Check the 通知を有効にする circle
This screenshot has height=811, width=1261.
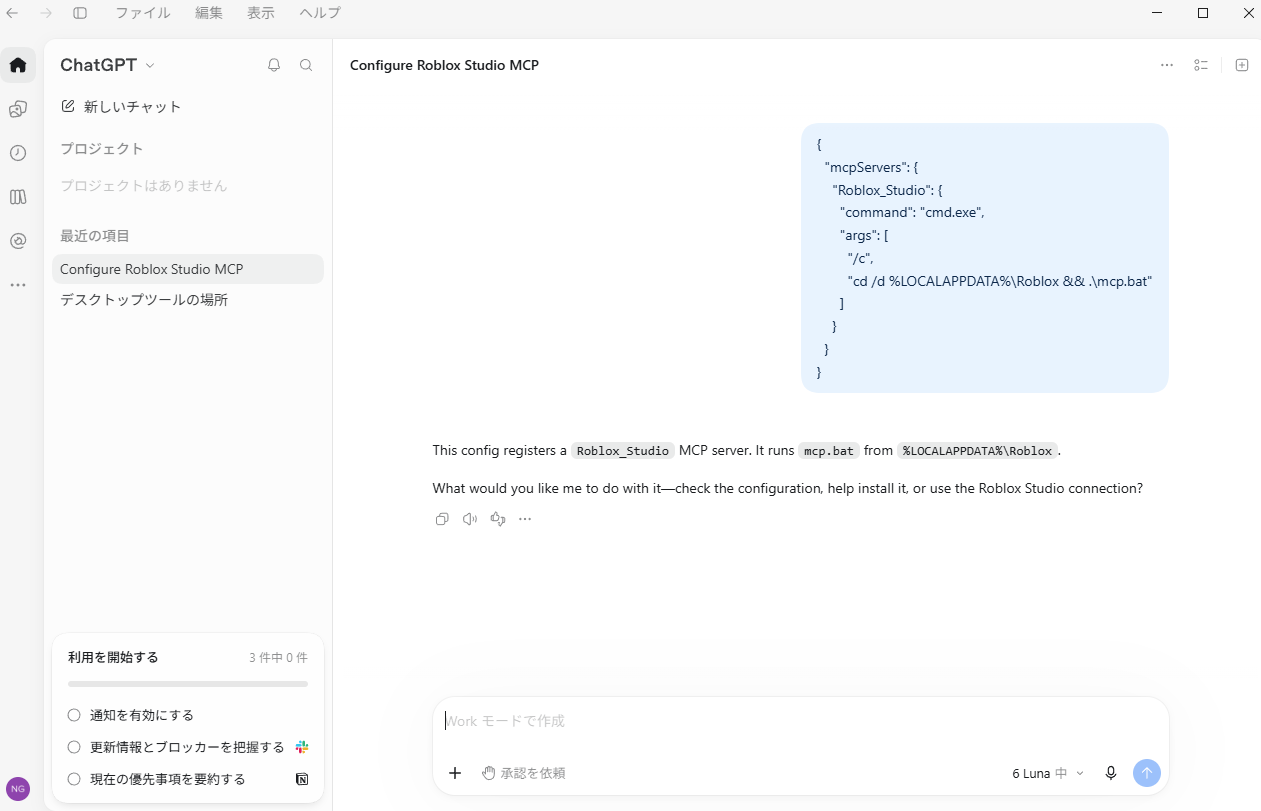point(74,715)
